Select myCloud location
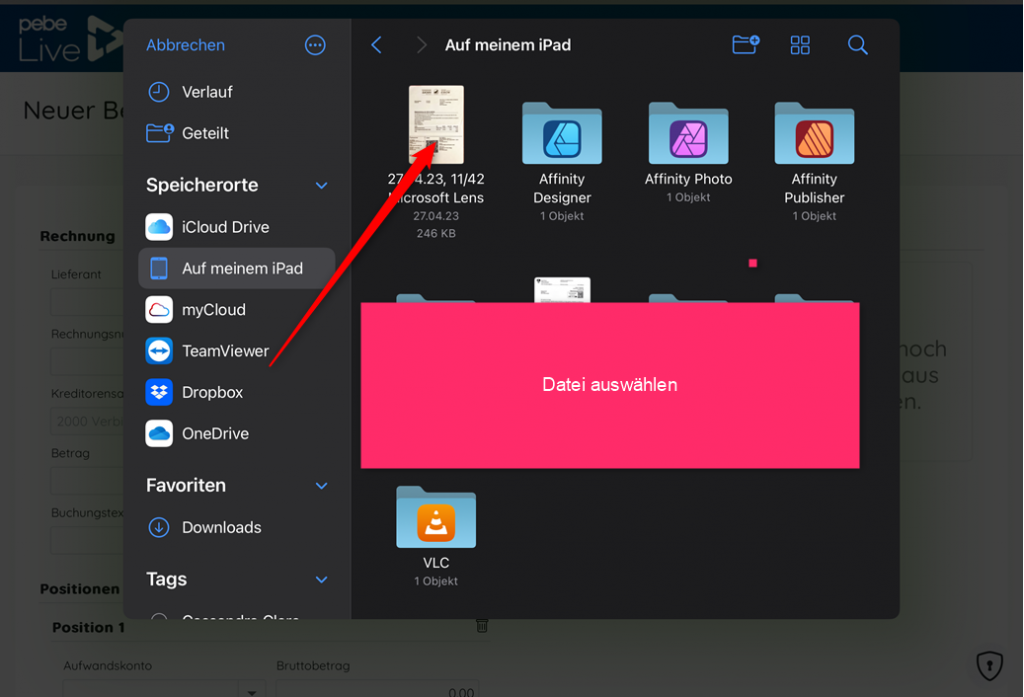 coord(236,310)
